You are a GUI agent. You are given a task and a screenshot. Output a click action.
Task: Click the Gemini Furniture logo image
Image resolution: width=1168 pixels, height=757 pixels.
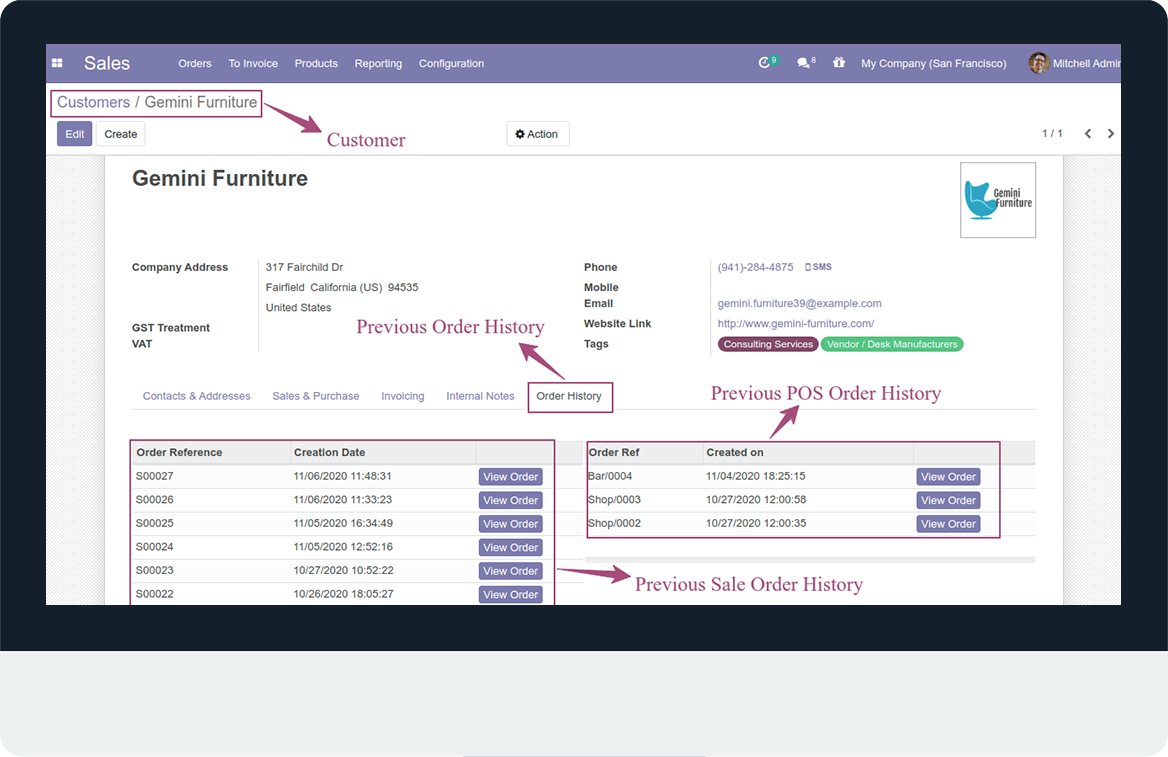click(997, 200)
